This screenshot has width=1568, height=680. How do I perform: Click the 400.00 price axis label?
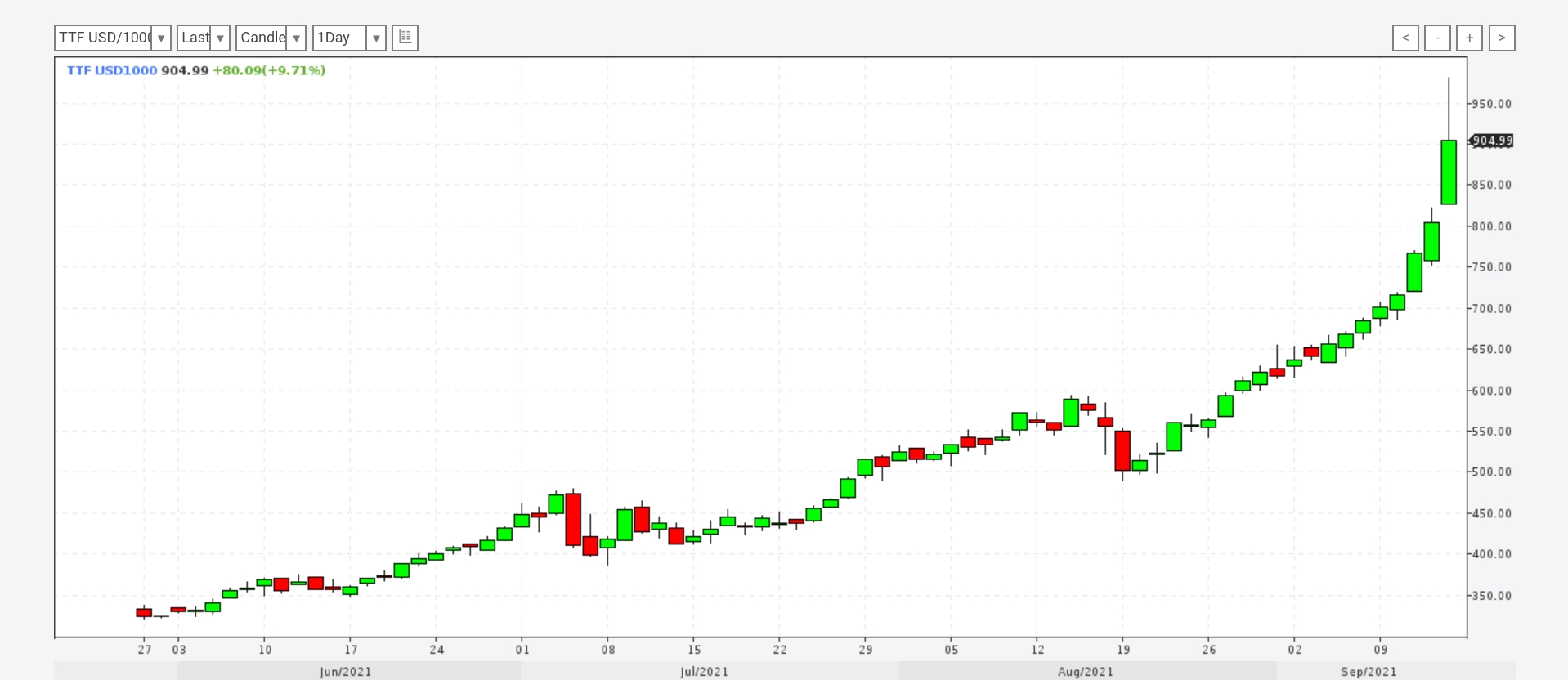click(x=1492, y=554)
